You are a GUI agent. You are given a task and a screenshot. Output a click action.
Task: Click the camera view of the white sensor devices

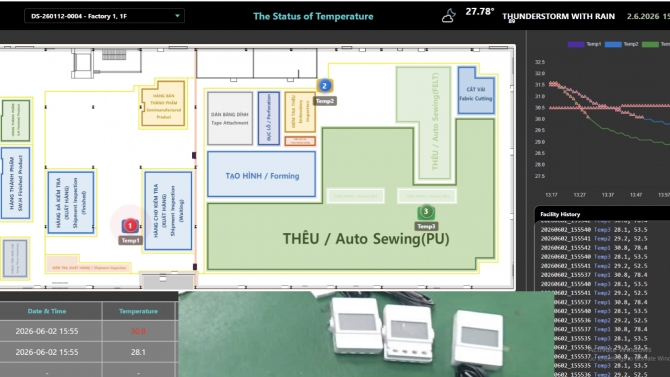[x=366, y=334]
